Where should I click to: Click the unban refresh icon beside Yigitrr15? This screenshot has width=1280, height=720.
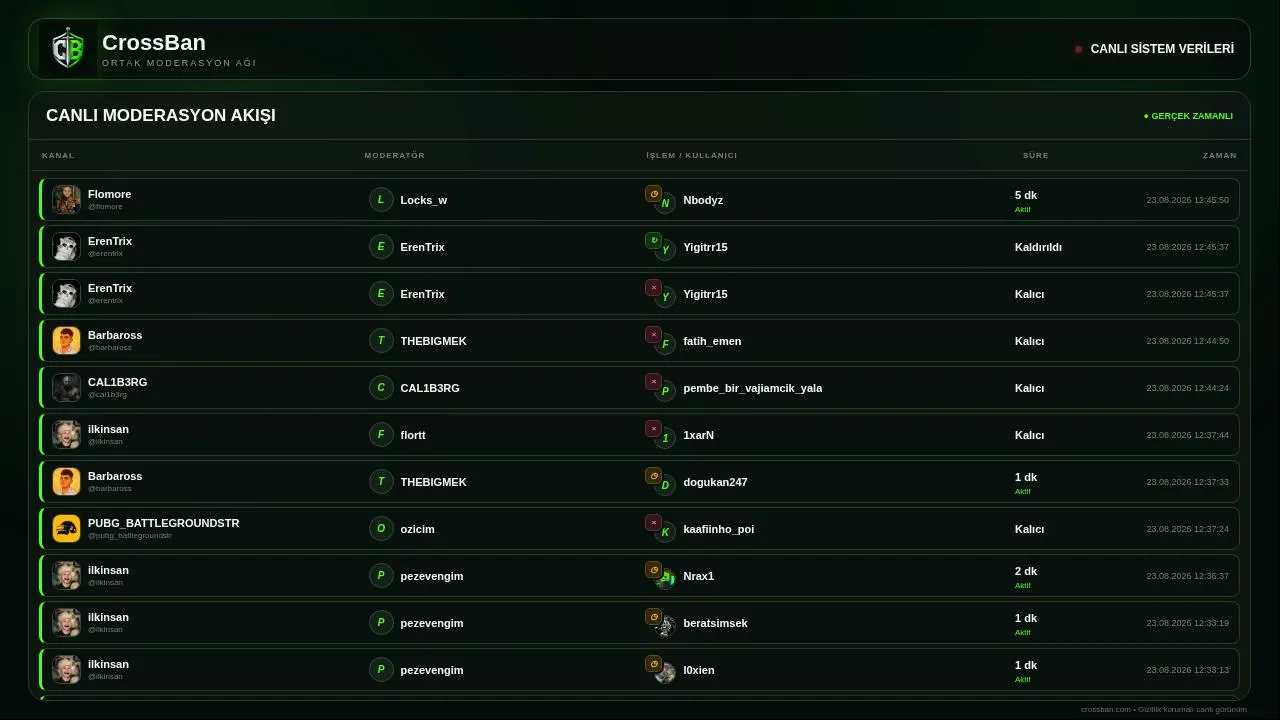click(x=653, y=240)
